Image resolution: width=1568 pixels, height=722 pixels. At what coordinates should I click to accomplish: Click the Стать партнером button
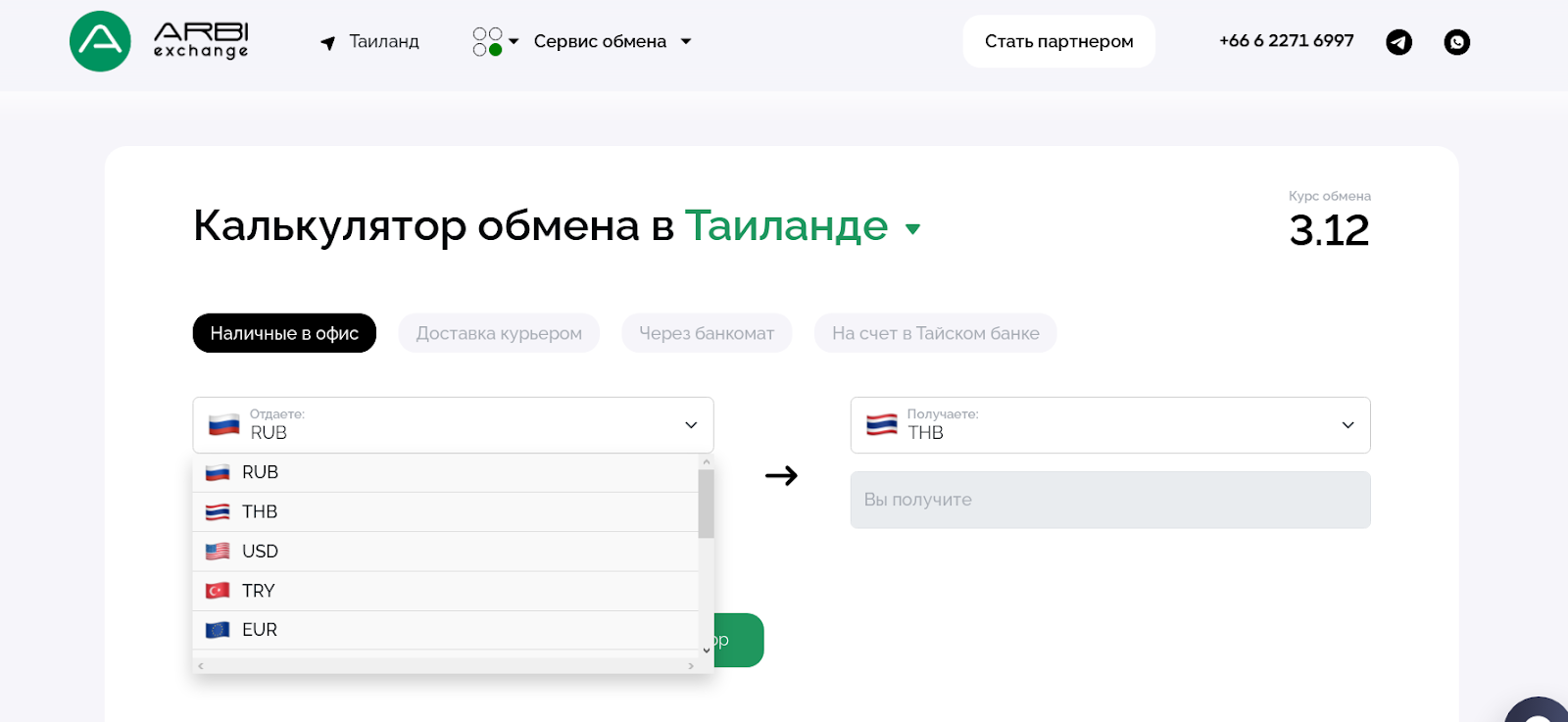tap(1058, 41)
